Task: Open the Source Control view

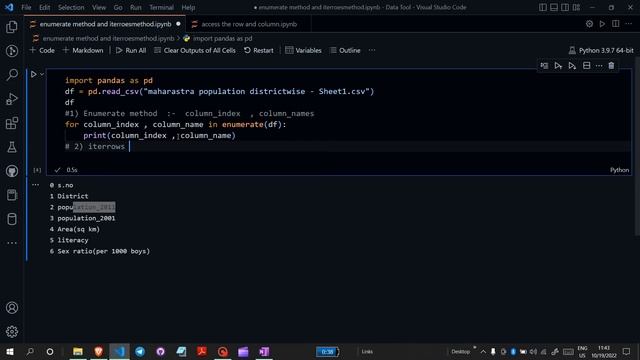Action: point(12,51)
